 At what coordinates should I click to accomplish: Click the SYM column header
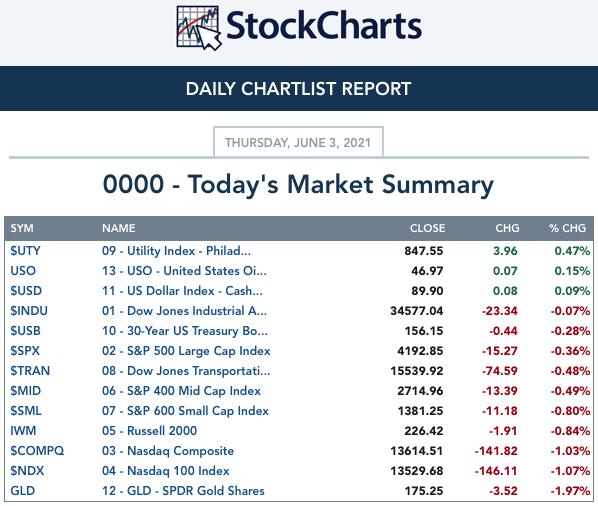click(22, 228)
